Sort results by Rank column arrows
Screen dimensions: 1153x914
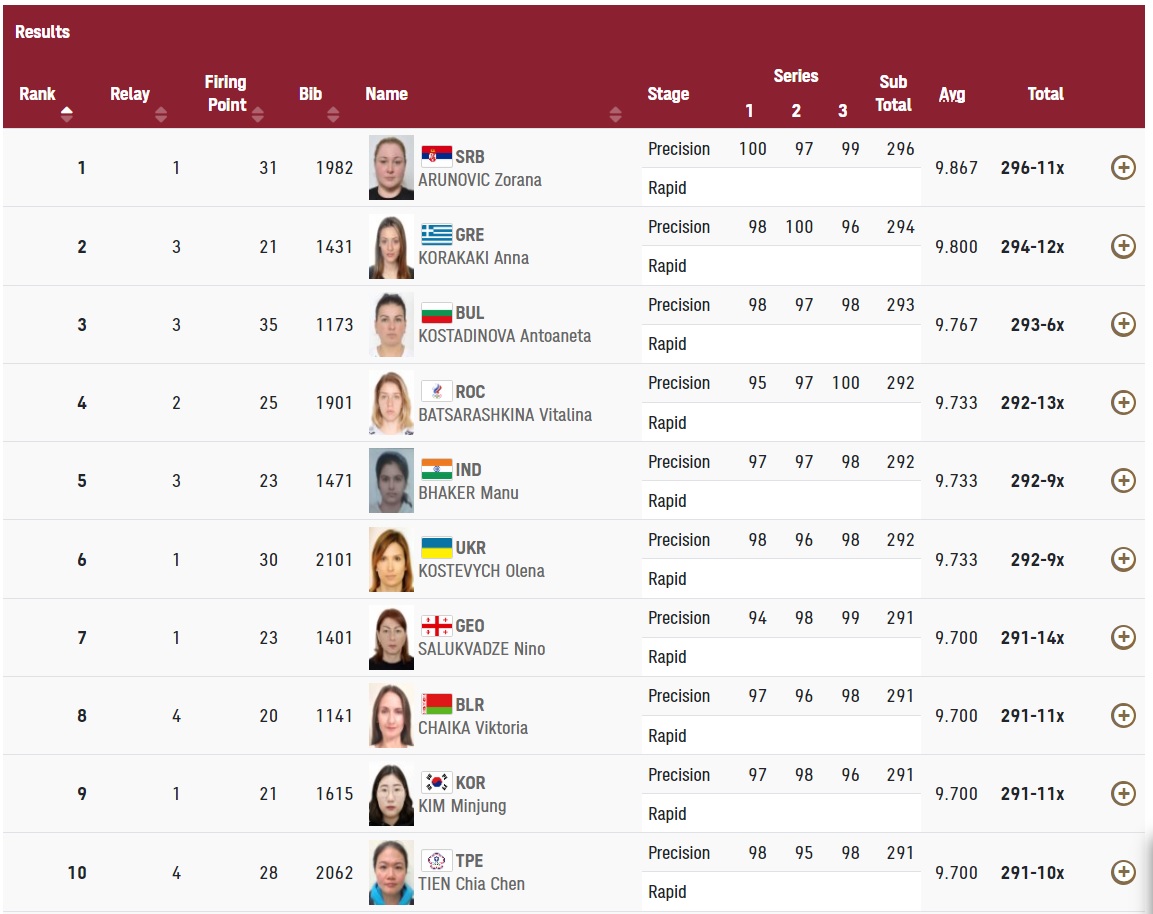coord(67,114)
